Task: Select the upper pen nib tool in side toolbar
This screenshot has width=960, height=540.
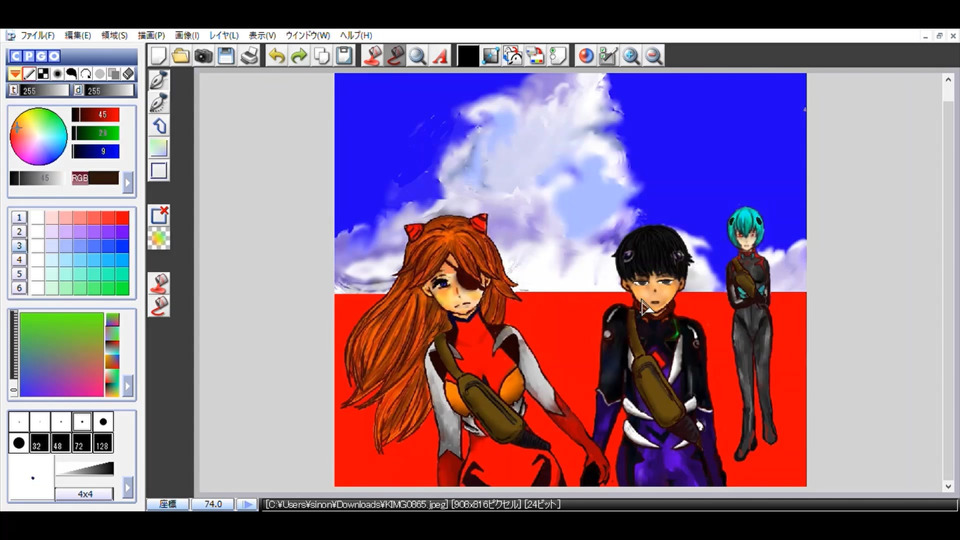Action: [x=159, y=80]
